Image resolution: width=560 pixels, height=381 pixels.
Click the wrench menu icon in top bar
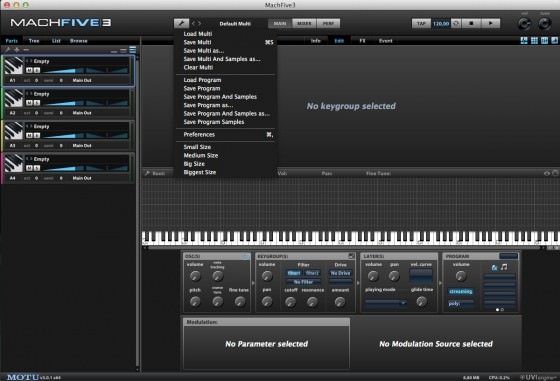[181, 24]
